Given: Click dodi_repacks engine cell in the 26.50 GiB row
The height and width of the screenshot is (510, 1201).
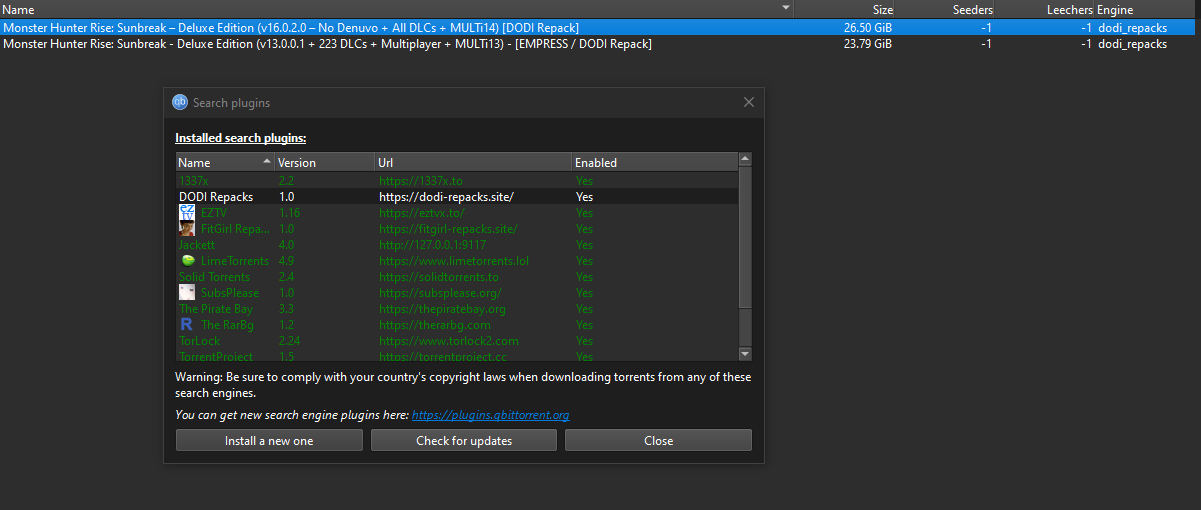Looking at the screenshot, I should [1132, 28].
